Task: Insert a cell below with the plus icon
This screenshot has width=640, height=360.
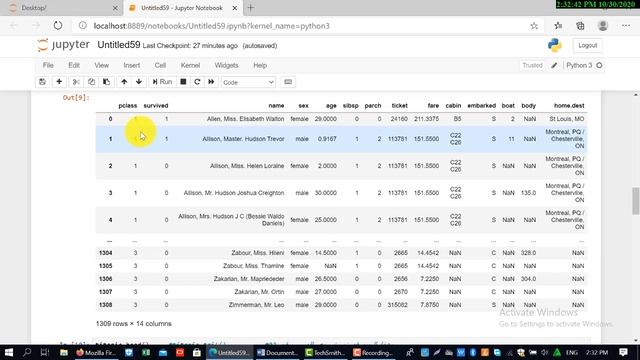Action: coord(59,82)
